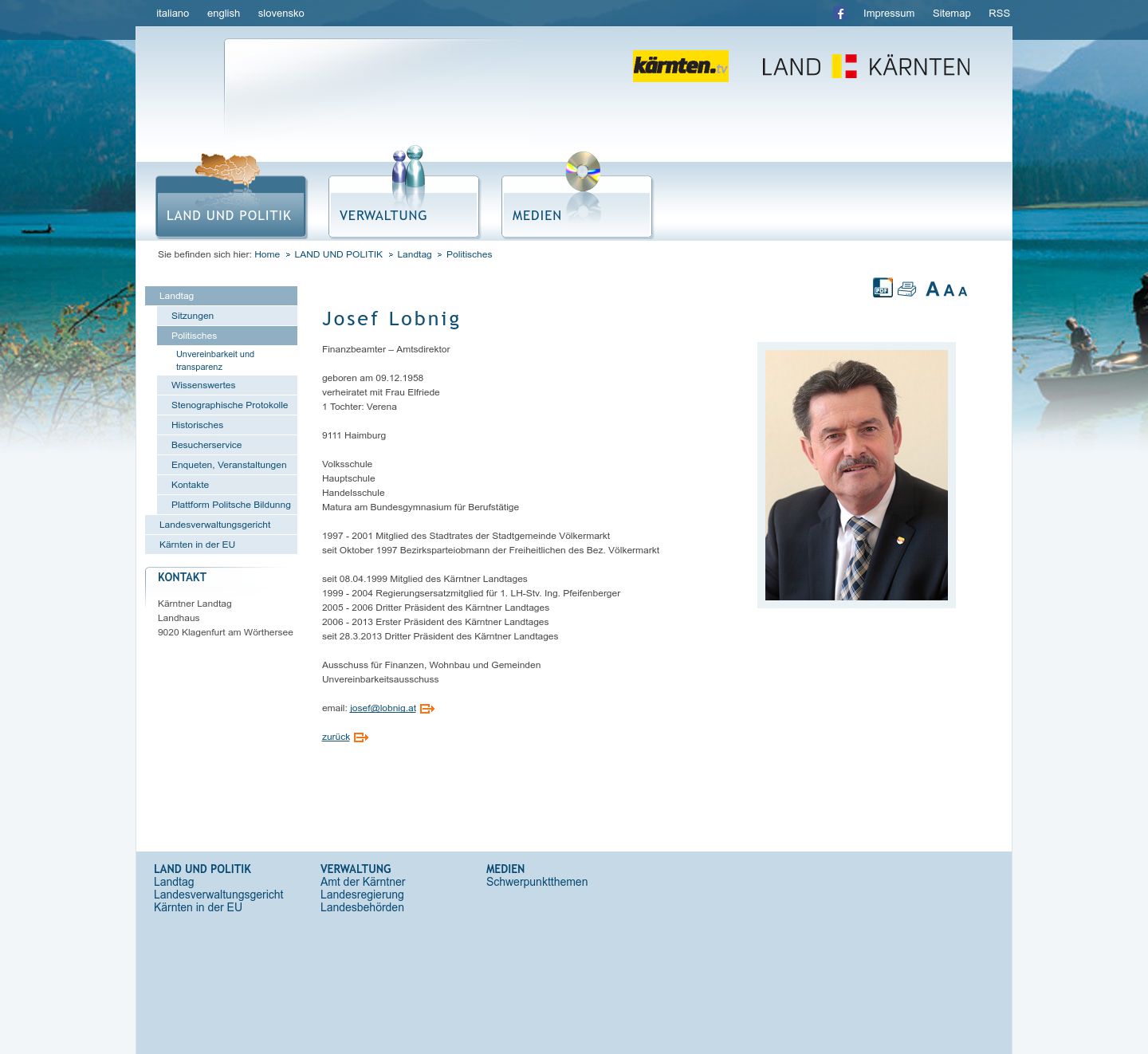
Task: Click Schwerpunktthemen in the footer
Action: 537,882
